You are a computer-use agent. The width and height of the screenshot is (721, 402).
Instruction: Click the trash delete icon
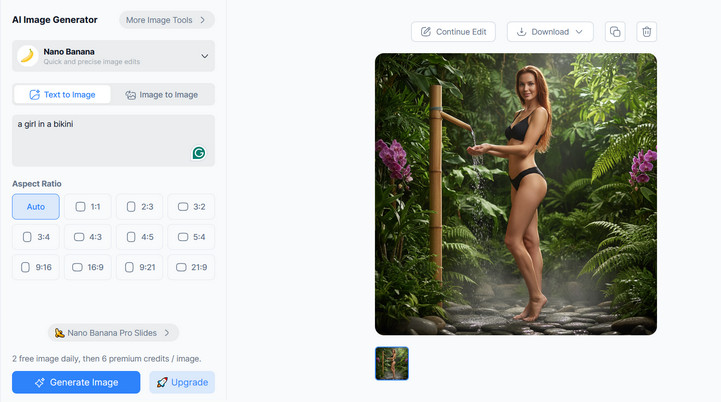[x=646, y=32]
